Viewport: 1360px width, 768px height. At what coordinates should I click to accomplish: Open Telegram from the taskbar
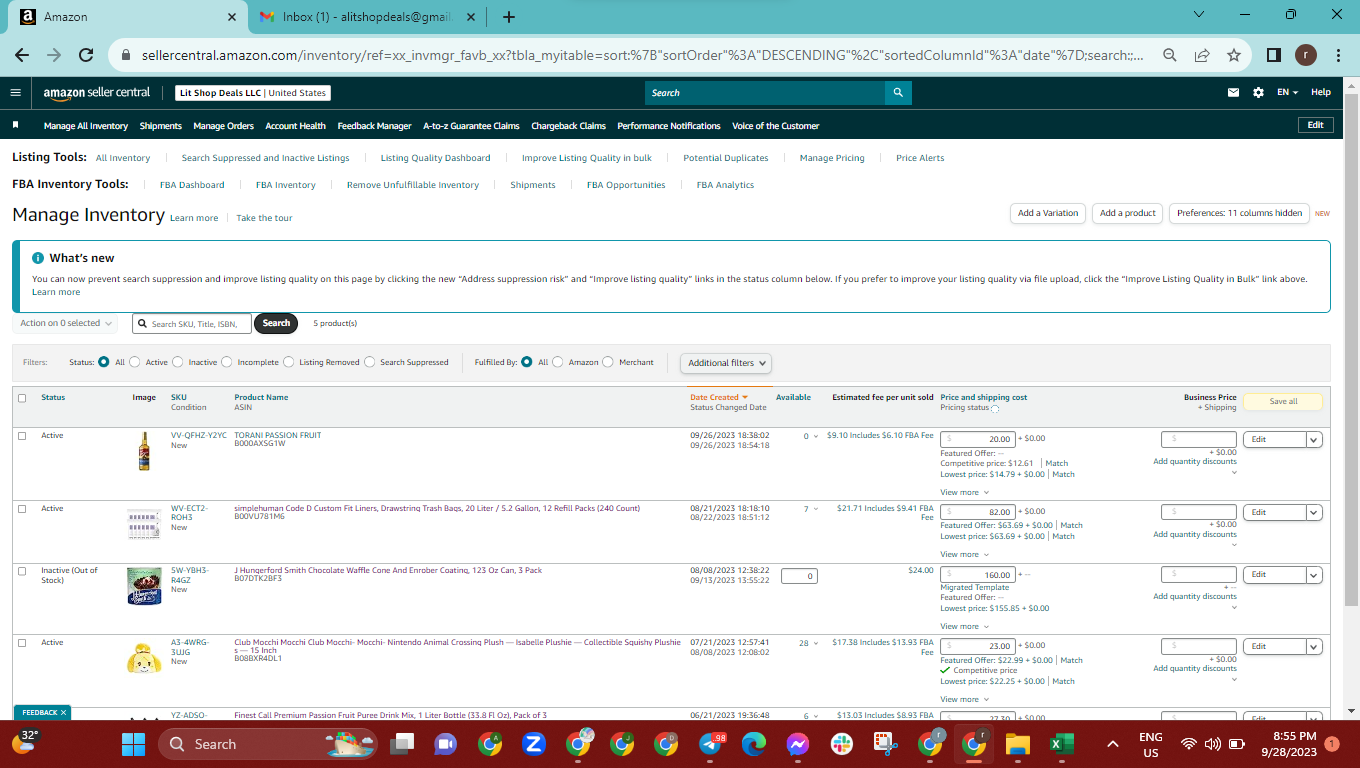click(712, 744)
